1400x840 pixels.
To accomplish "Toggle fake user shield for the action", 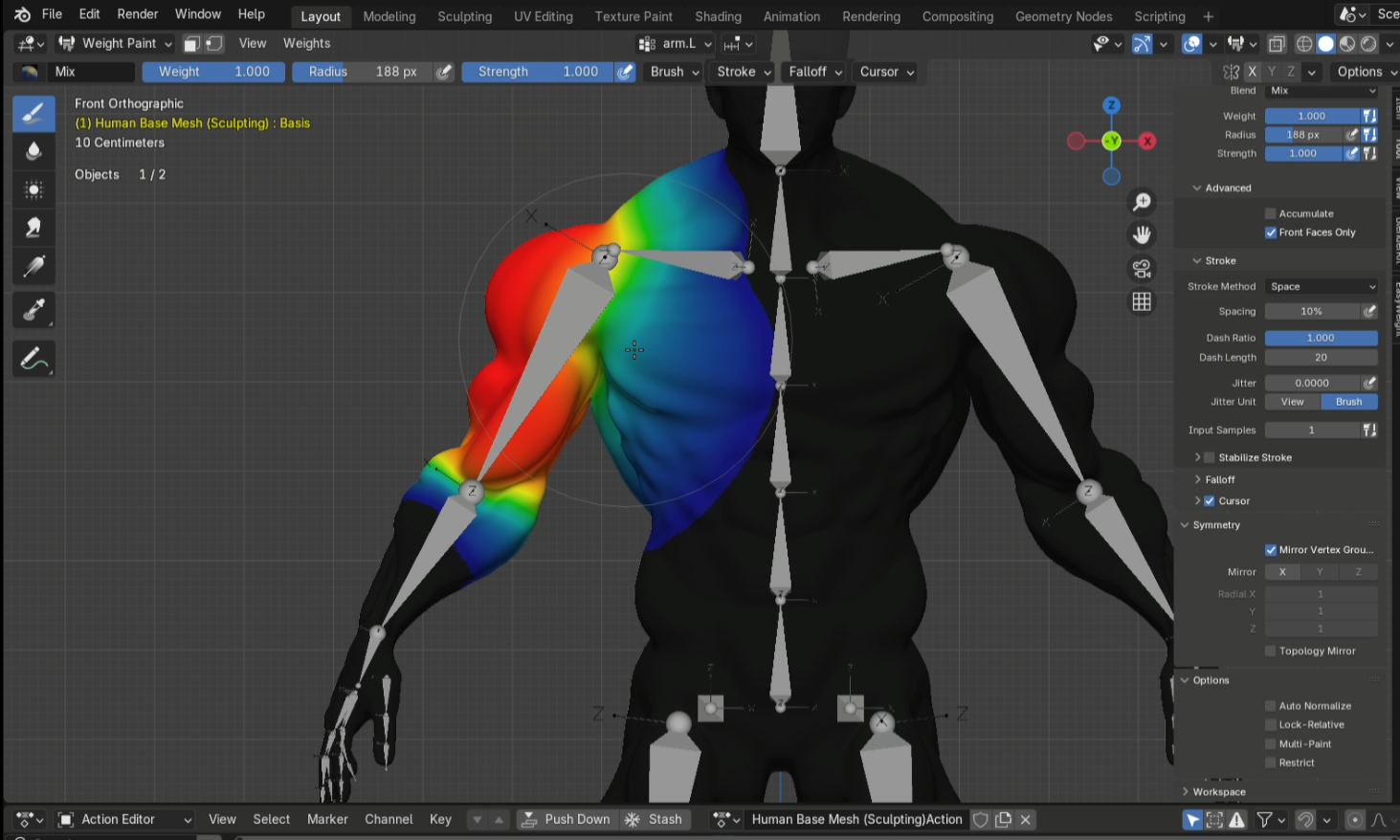I will coord(981,820).
